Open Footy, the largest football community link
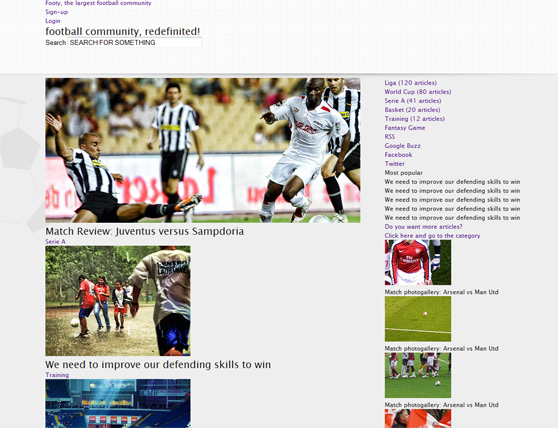 [x=98, y=3]
